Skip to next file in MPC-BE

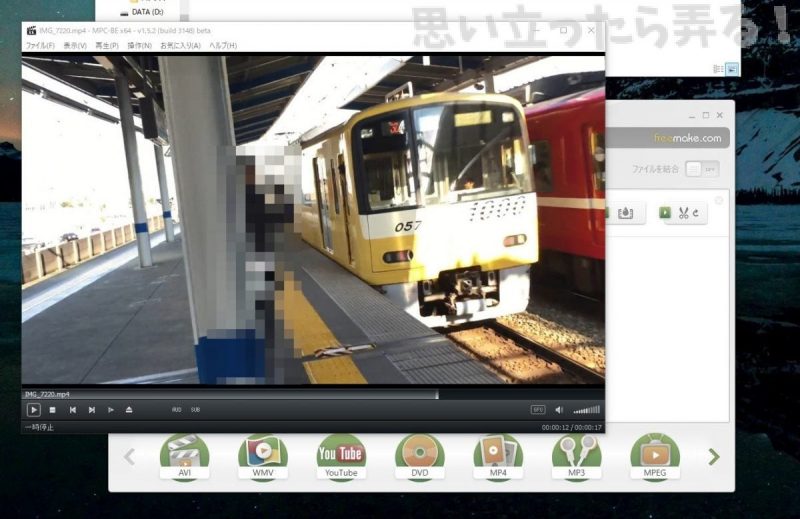tap(92, 410)
